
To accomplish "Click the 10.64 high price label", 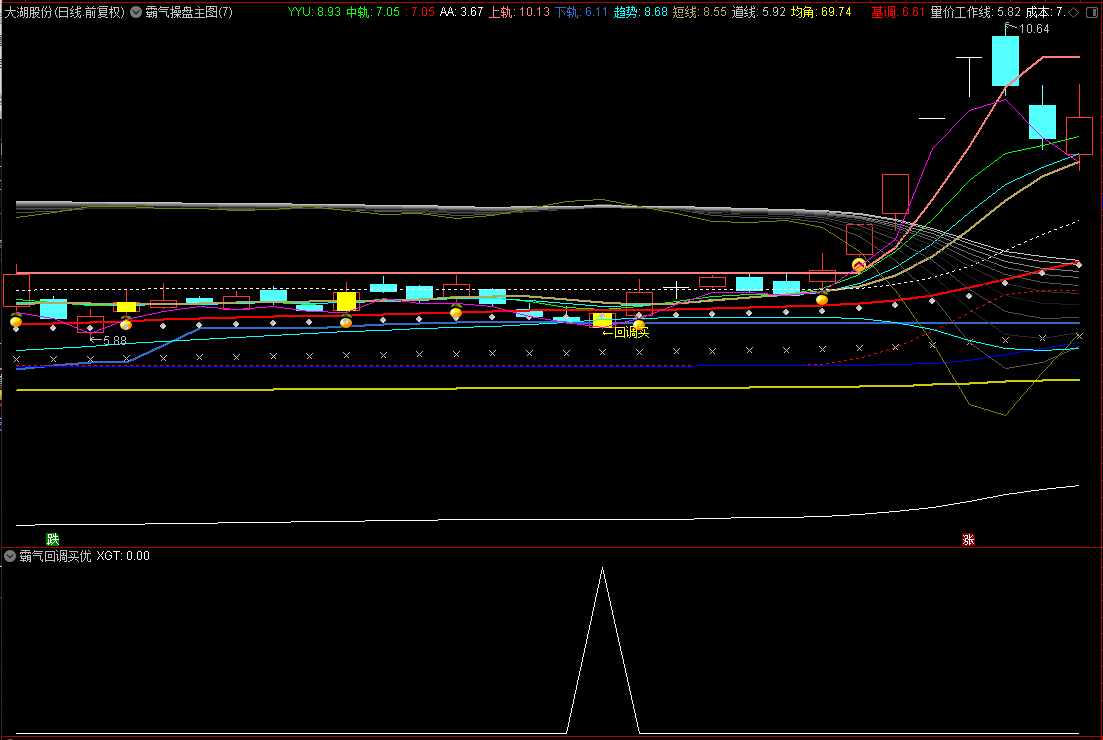I will tap(1033, 29).
